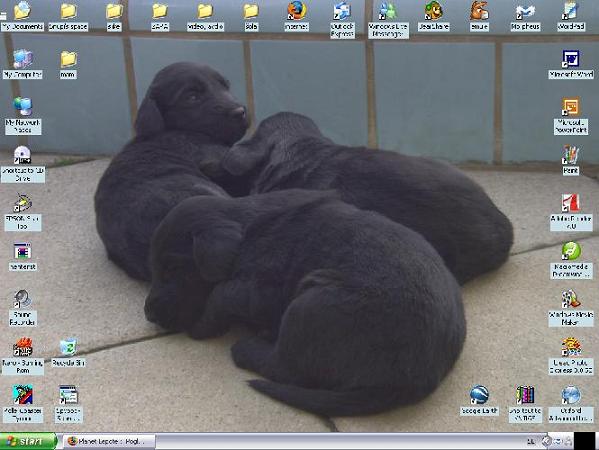Open the desktop folder under the second top-row folder
The height and width of the screenshot is (450, 599).
(x=68, y=64)
